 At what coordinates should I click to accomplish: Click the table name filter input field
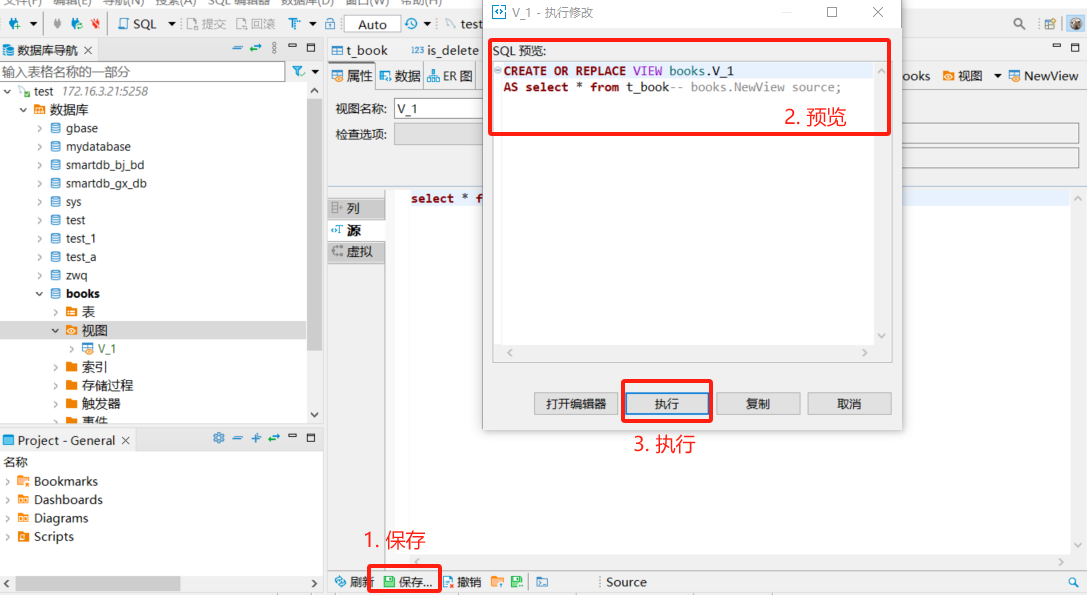click(x=142, y=72)
